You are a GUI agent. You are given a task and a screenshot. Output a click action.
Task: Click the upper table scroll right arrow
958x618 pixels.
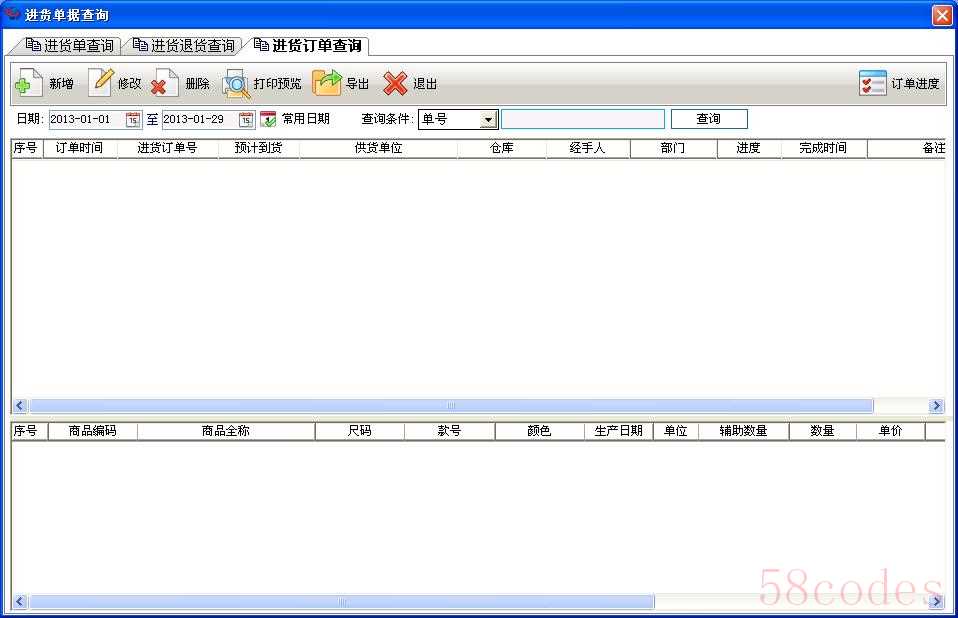pos(936,406)
